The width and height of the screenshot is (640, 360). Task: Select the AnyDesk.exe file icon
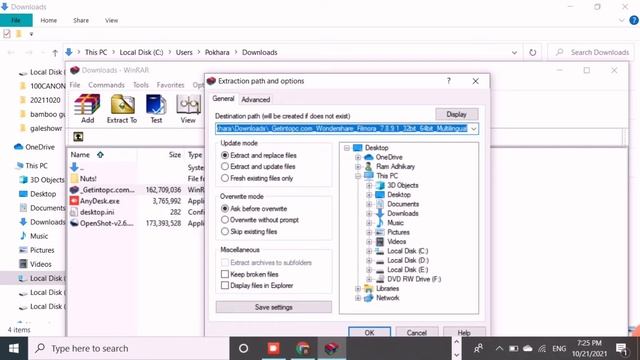click(x=74, y=201)
